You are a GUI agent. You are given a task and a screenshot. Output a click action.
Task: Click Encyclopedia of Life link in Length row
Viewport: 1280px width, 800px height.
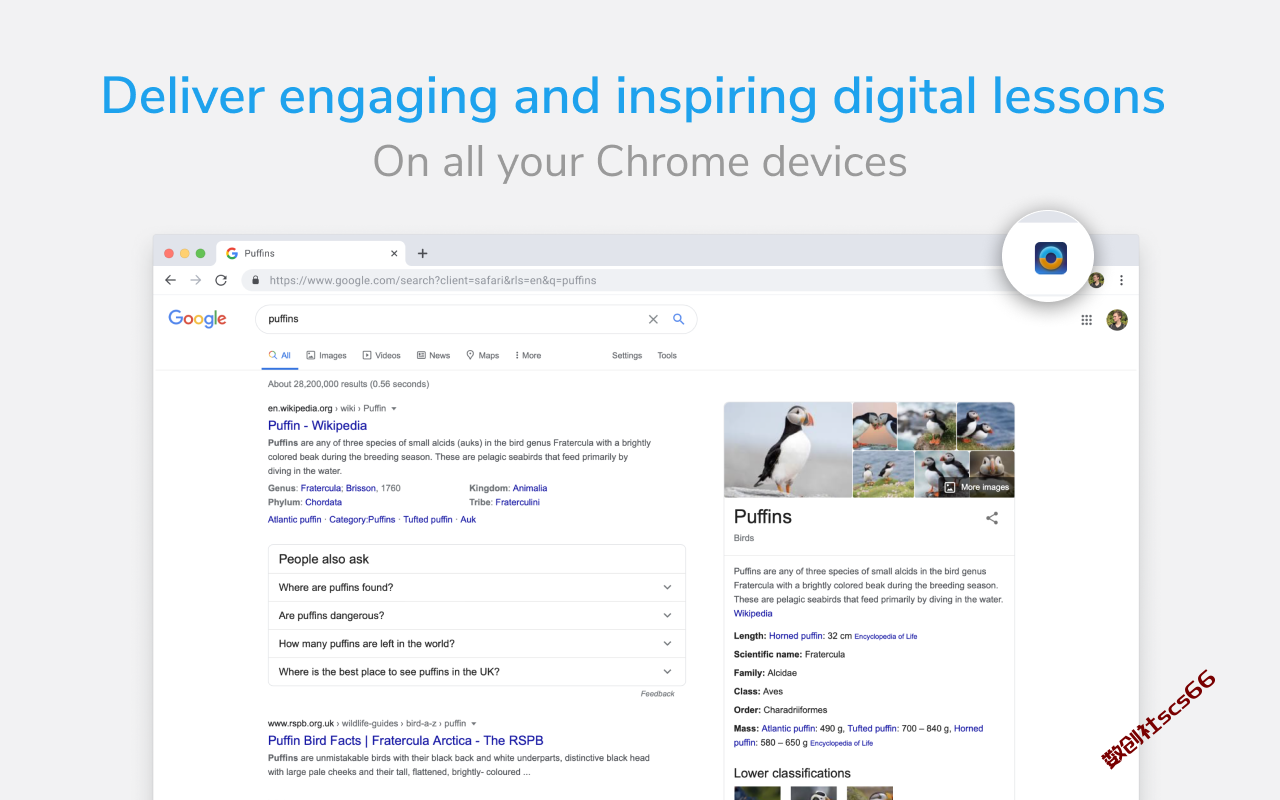(885, 637)
